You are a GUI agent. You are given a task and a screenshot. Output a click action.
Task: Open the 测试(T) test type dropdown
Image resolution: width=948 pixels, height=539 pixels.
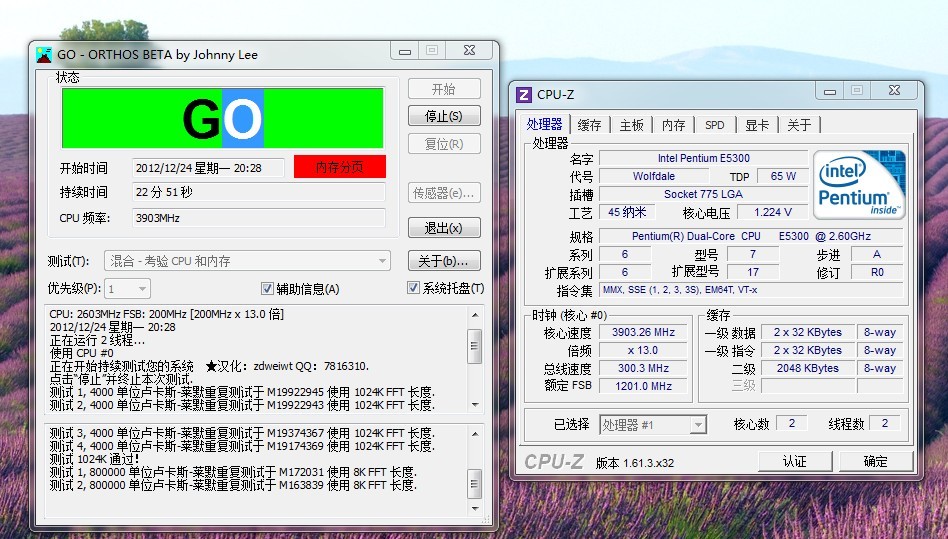click(x=247, y=261)
